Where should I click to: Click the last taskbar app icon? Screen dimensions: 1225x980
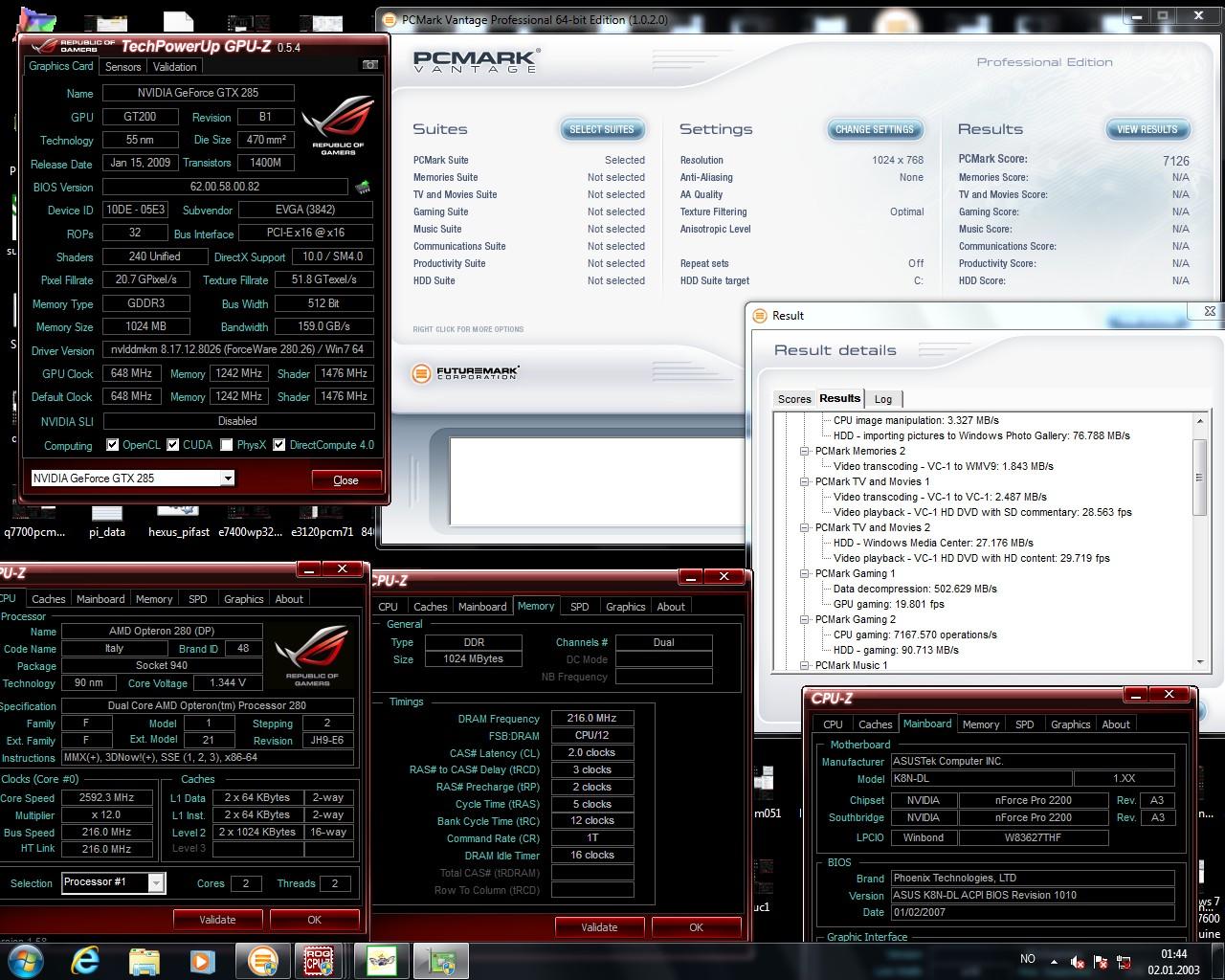point(440,961)
